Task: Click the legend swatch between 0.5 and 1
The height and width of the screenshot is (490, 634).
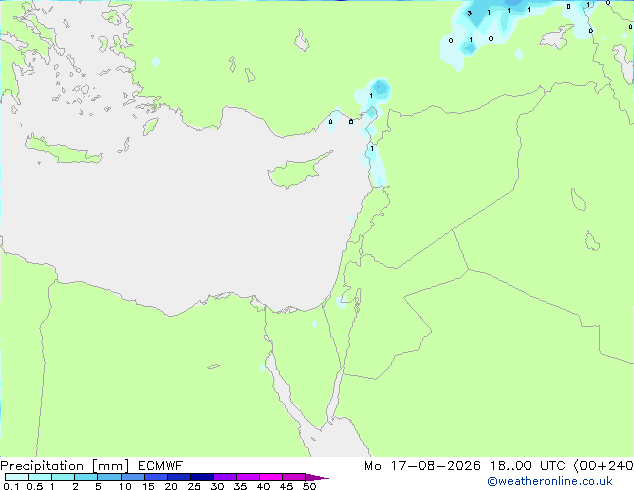Action: pos(40,477)
